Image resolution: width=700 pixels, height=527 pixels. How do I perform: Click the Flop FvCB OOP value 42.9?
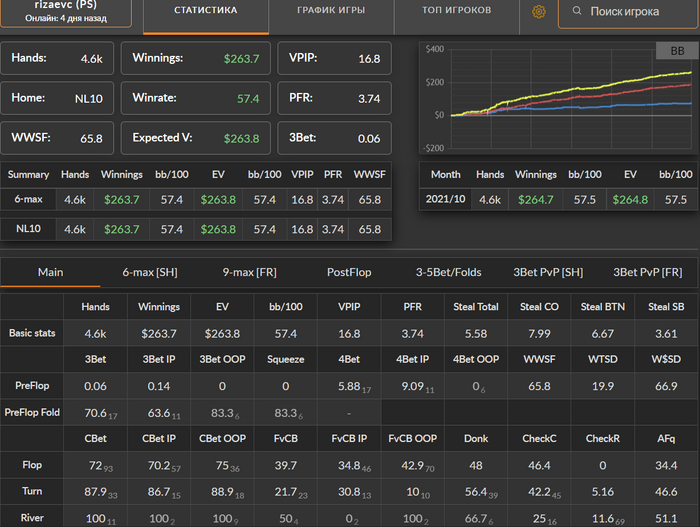coord(412,466)
